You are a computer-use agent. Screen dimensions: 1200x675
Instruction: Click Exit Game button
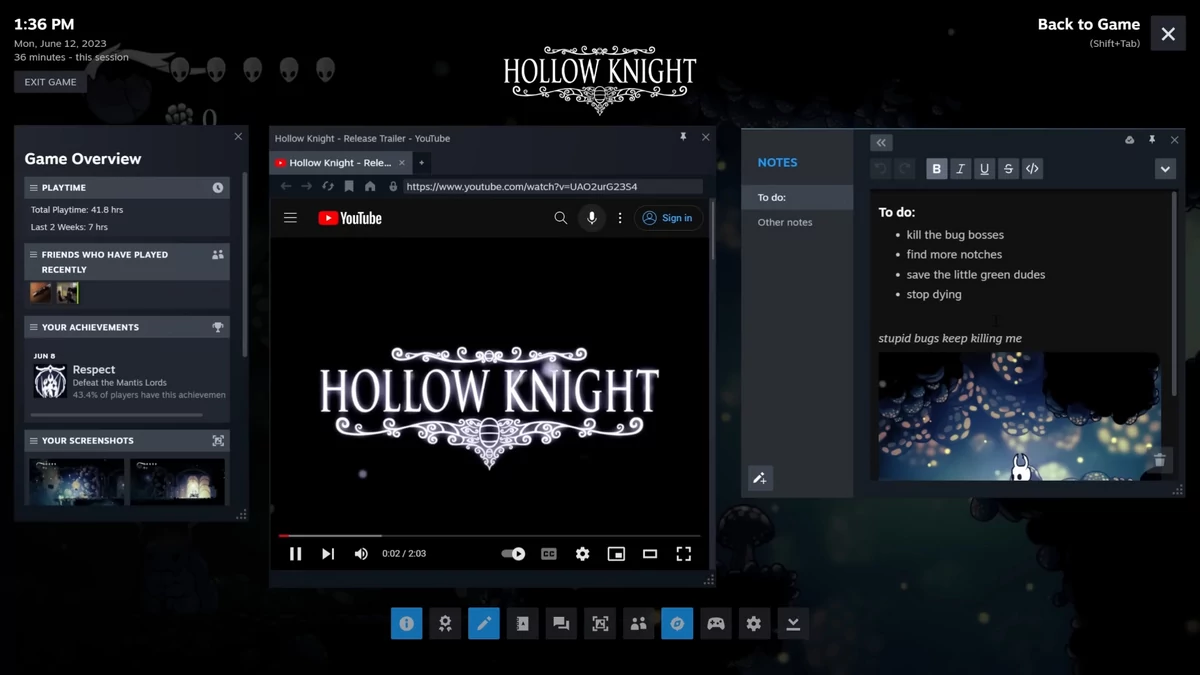click(x=50, y=82)
